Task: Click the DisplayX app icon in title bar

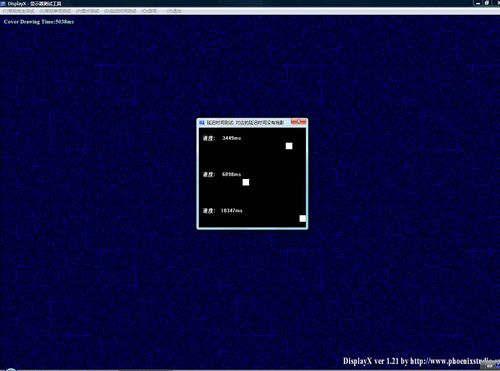Action: pos(3,3)
